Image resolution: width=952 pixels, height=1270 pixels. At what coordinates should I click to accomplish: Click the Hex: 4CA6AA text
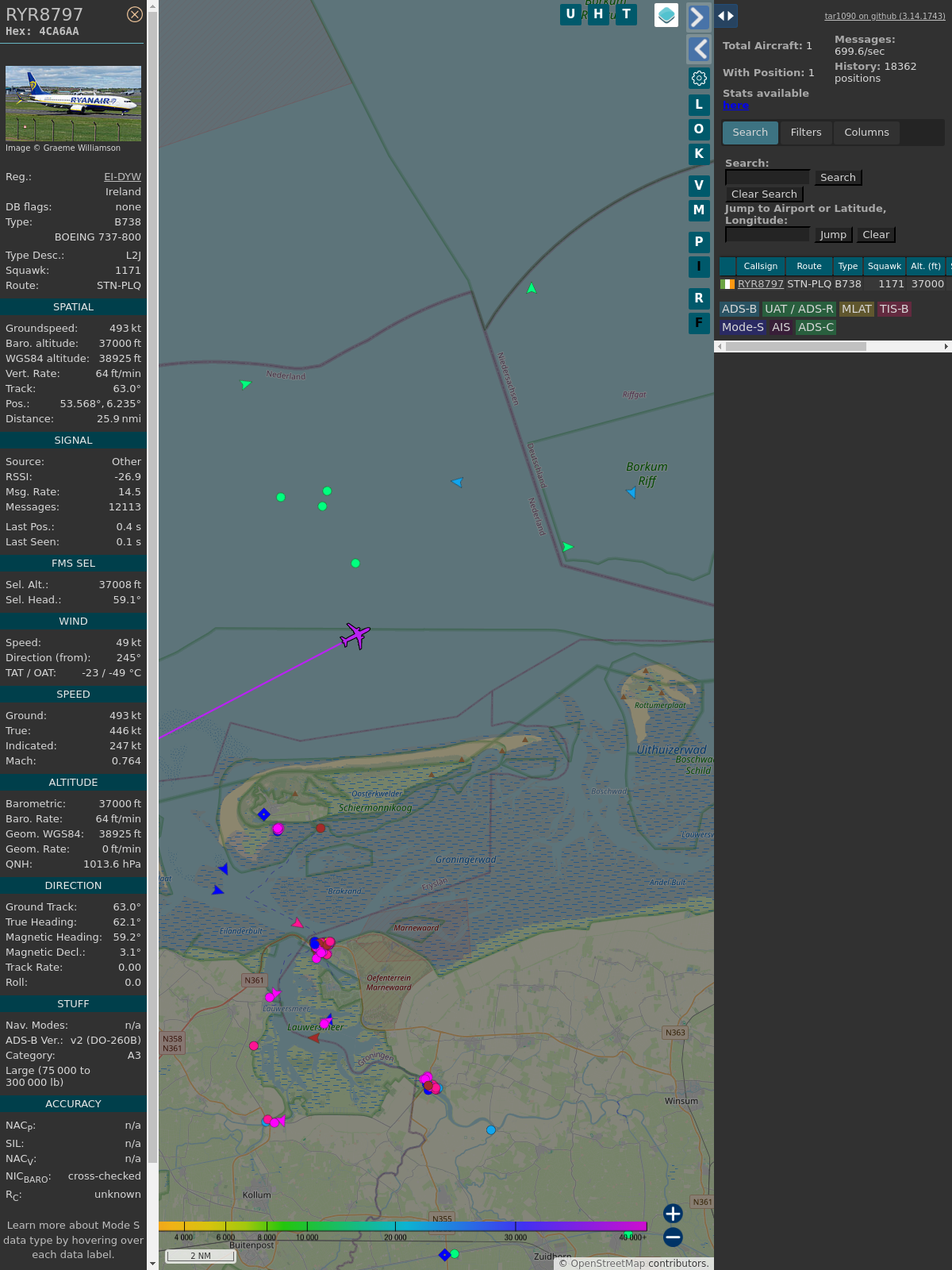(42, 32)
